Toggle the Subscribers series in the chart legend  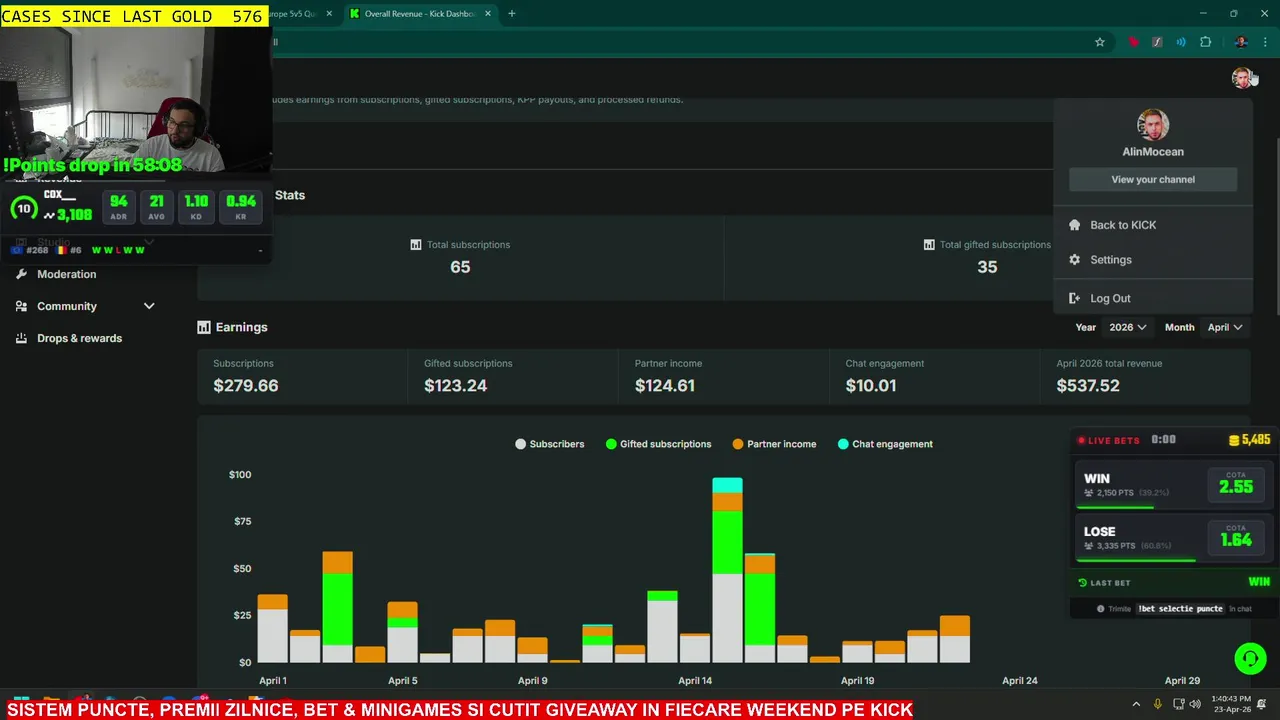pos(549,444)
